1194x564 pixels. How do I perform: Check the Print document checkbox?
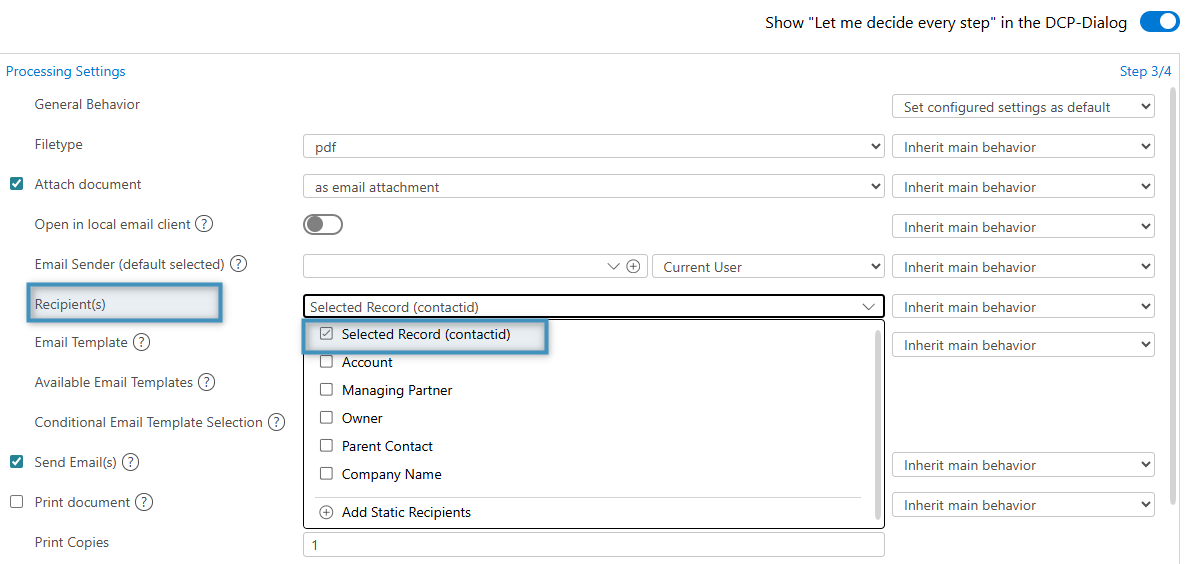coord(16,502)
